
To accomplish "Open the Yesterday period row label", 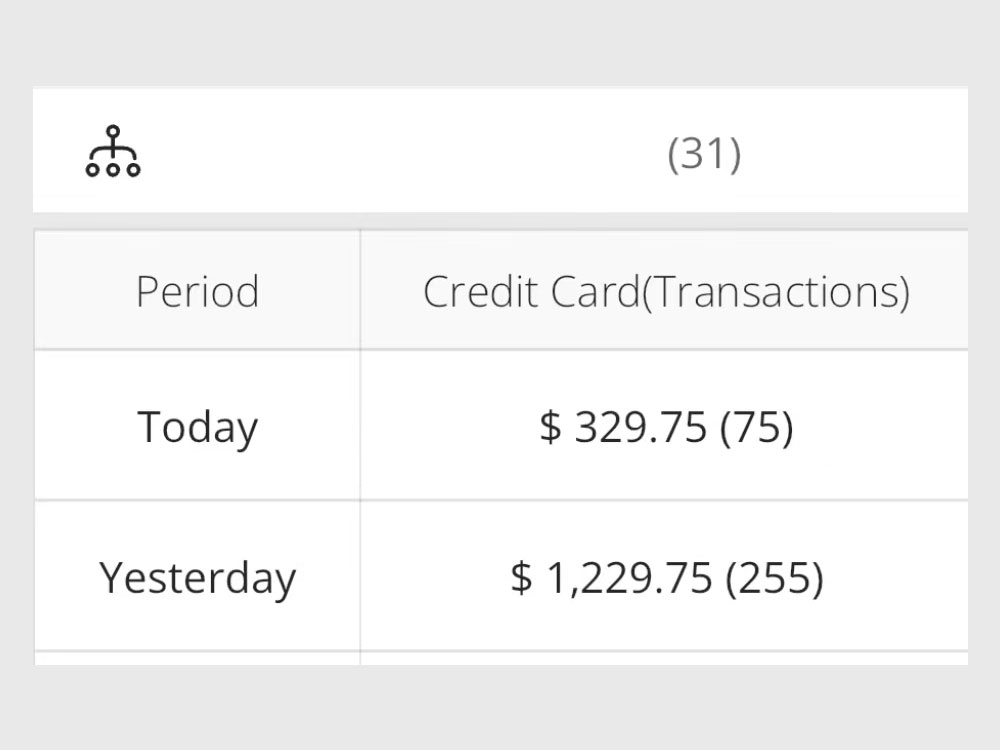I will pos(197,578).
